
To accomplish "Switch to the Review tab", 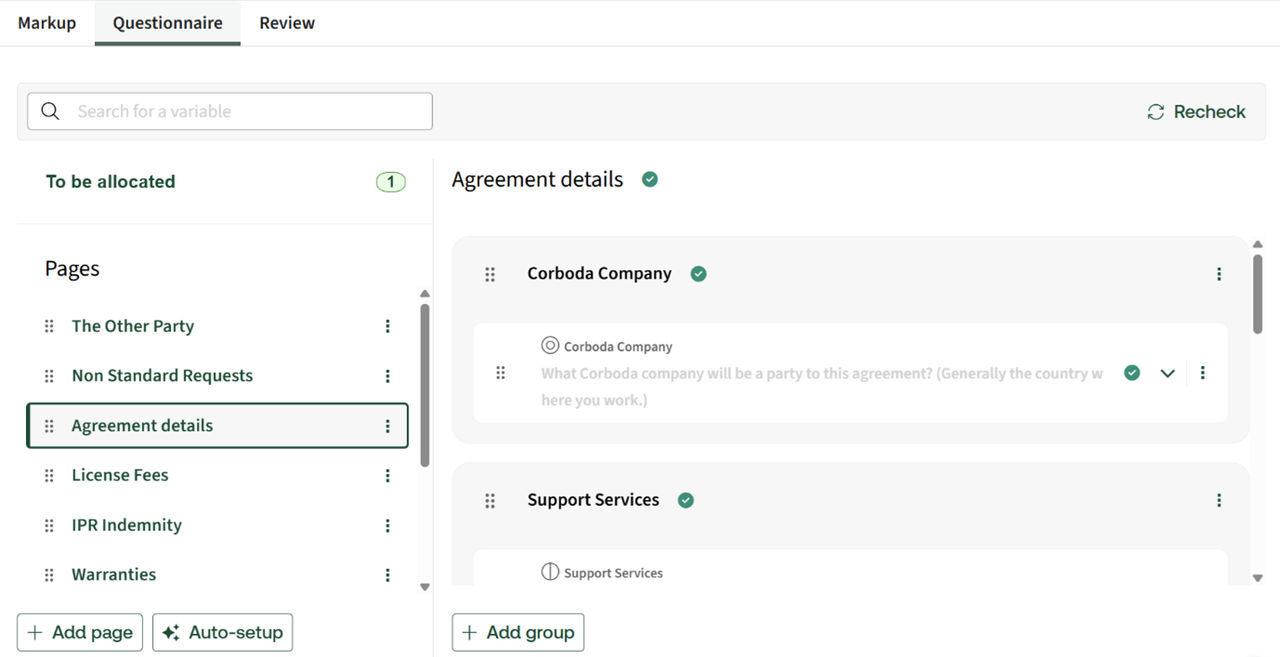I will 287,22.
